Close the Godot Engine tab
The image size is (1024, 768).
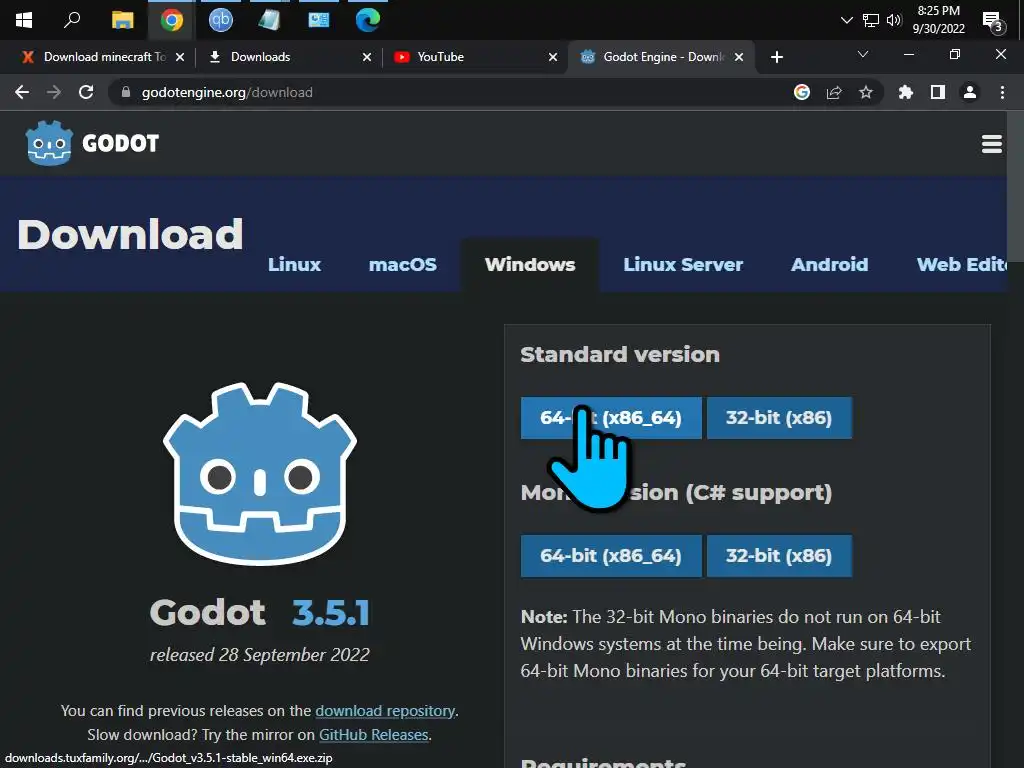pos(739,57)
